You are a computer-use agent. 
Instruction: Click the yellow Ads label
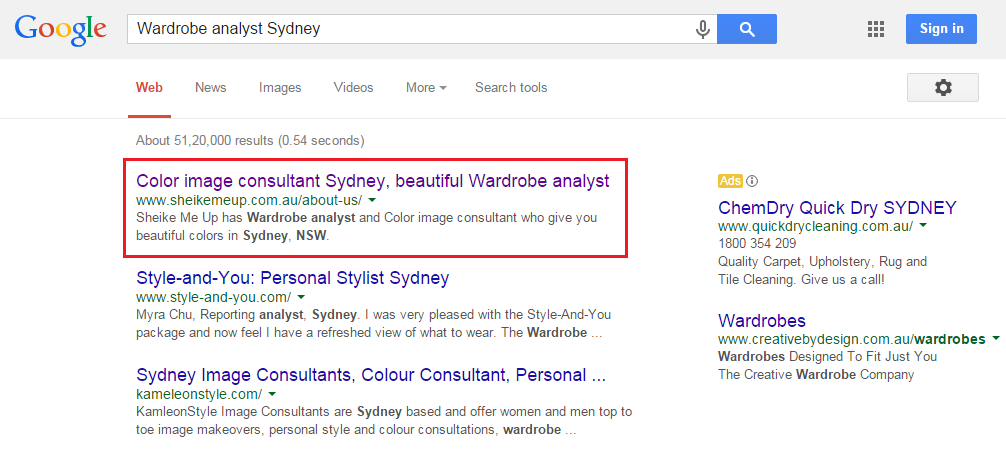[730, 181]
